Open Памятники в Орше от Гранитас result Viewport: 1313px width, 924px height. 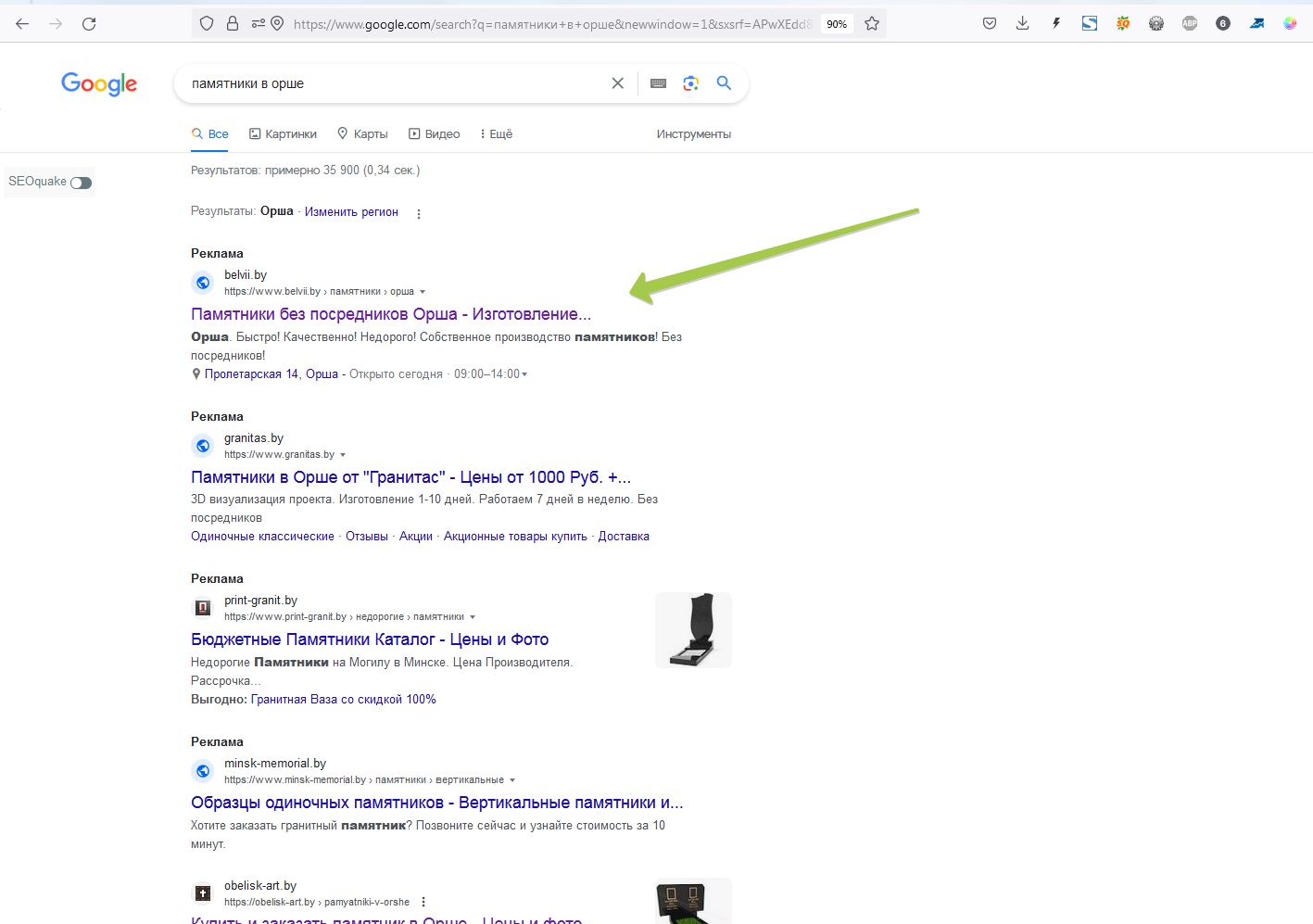pos(410,477)
